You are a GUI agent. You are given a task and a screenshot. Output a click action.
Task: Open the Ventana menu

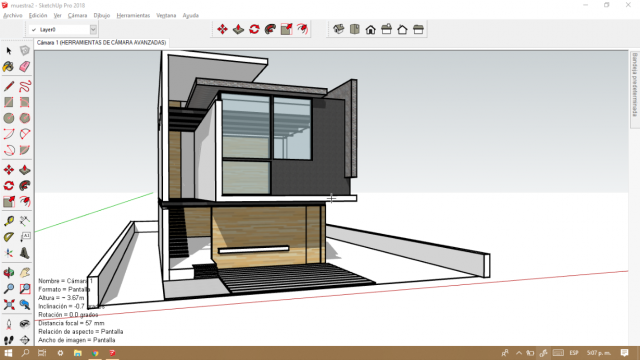coord(166,16)
